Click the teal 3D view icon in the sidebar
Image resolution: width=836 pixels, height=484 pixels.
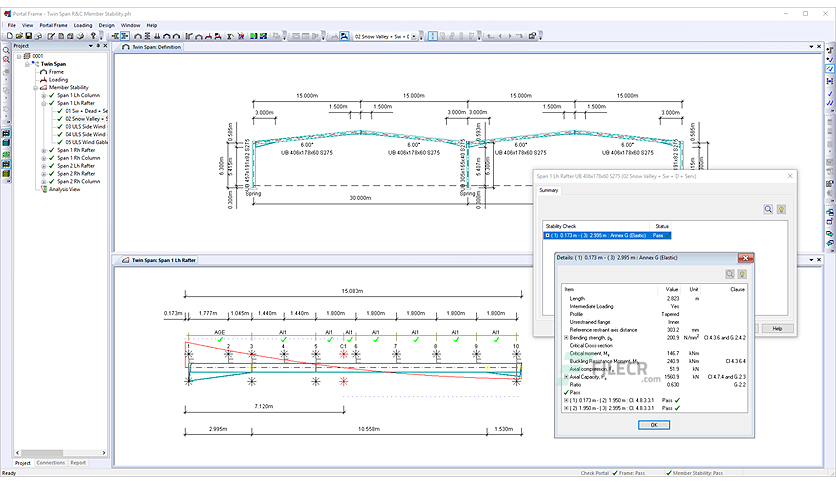point(6,143)
